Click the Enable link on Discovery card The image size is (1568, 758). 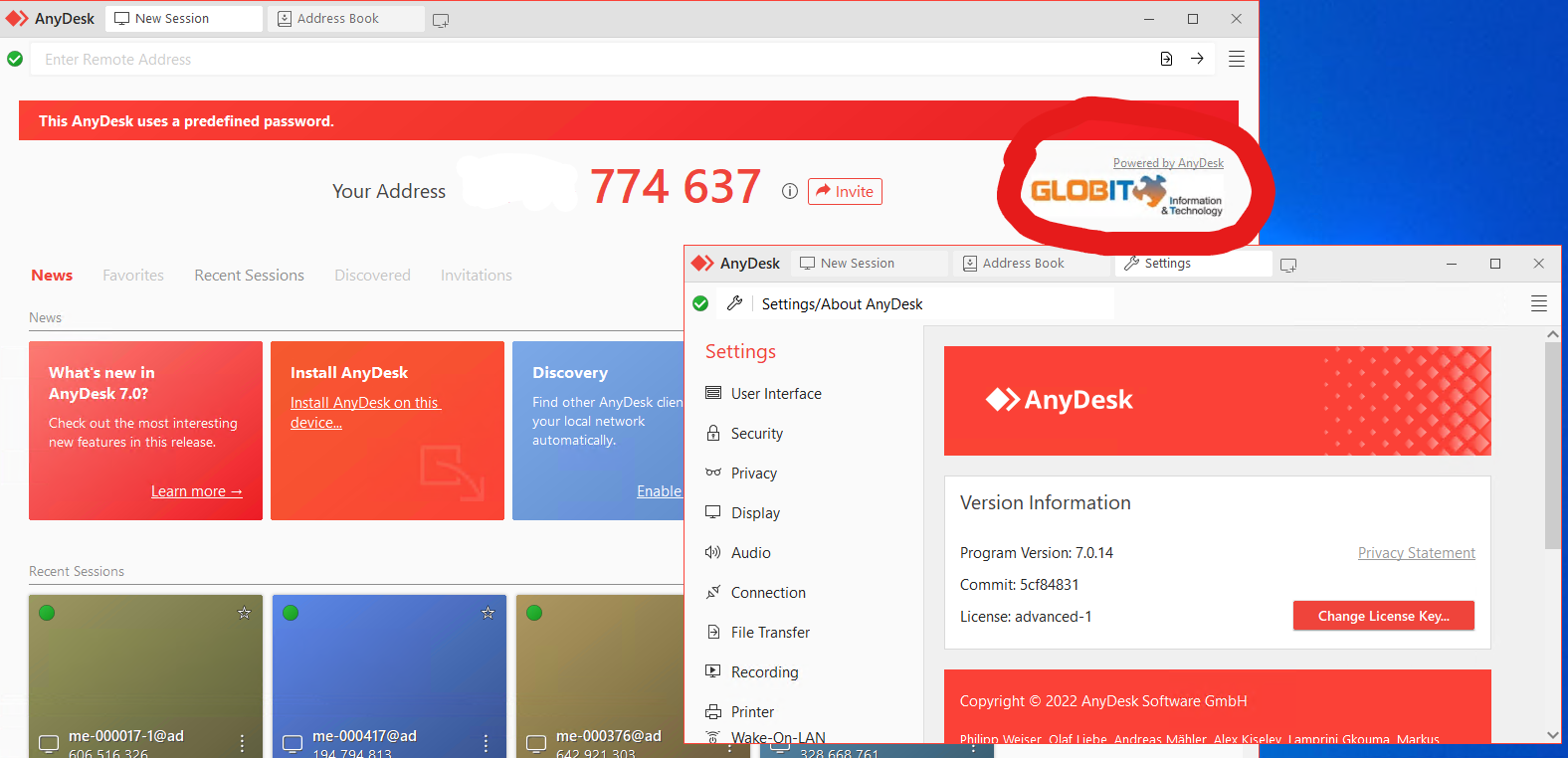coord(660,491)
